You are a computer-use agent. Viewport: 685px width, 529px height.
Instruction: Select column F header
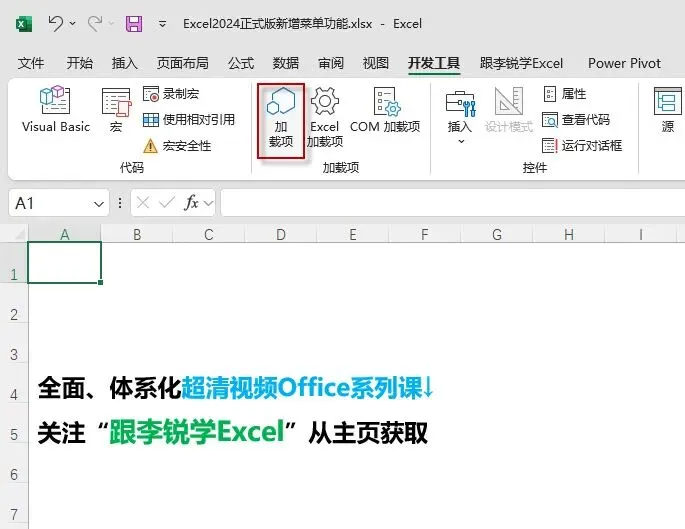point(425,235)
